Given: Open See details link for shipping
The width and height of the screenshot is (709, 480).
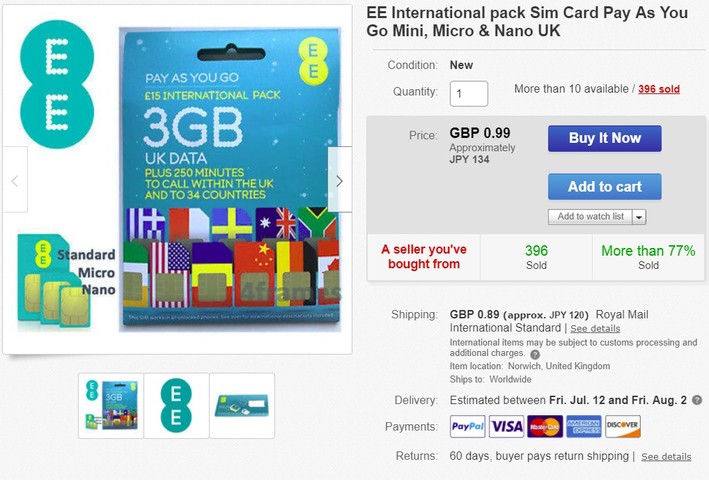Looking at the screenshot, I should 595,329.
